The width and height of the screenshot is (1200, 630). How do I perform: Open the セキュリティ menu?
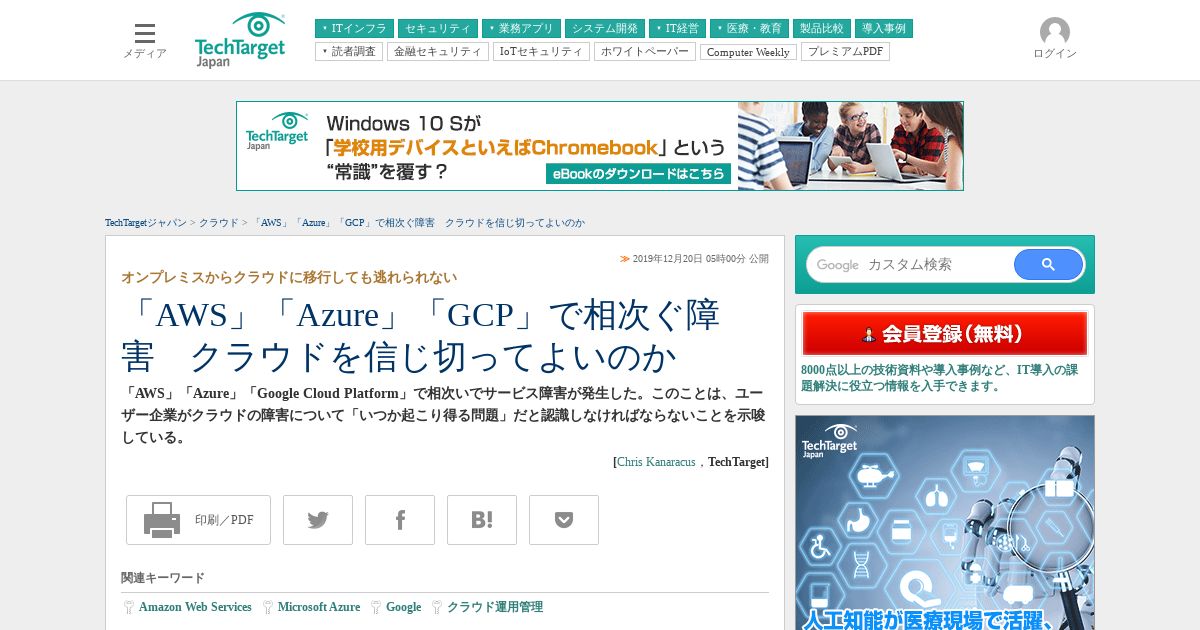[x=438, y=29]
